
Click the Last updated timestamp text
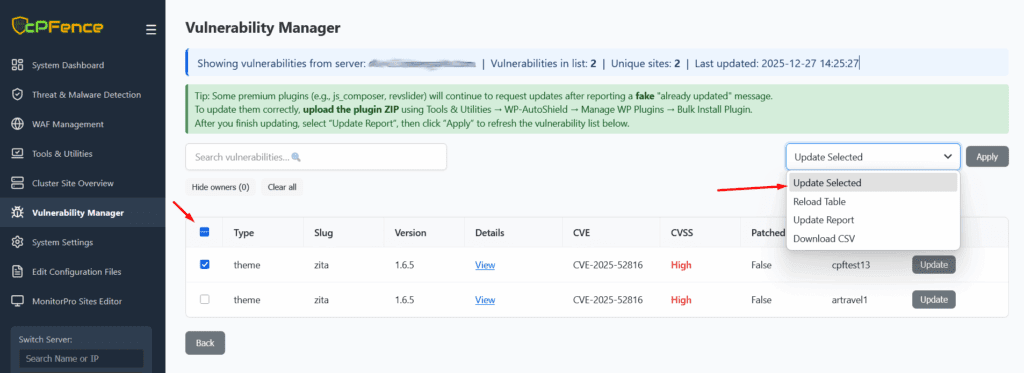(x=777, y=63)
